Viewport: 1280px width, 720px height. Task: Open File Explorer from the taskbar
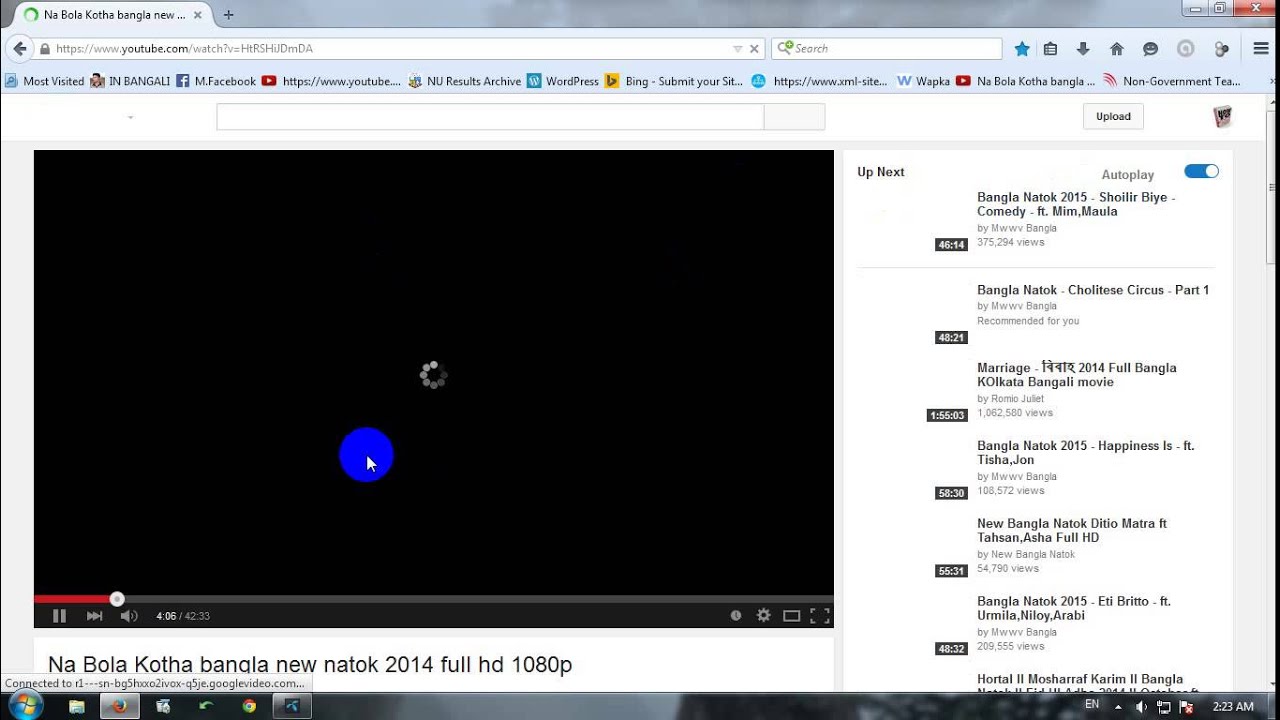(x=77, y=706)
